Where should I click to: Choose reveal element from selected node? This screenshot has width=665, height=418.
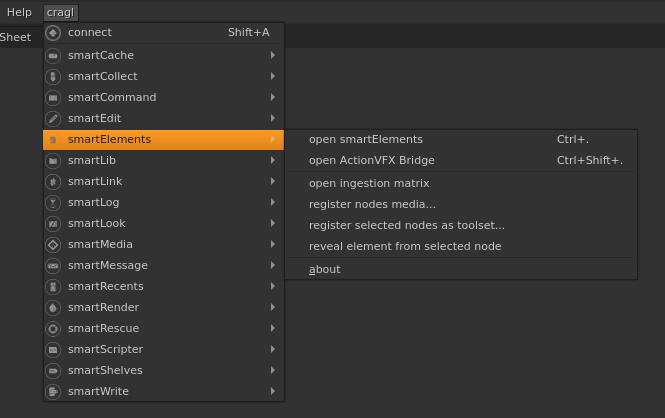coord(462,246)
